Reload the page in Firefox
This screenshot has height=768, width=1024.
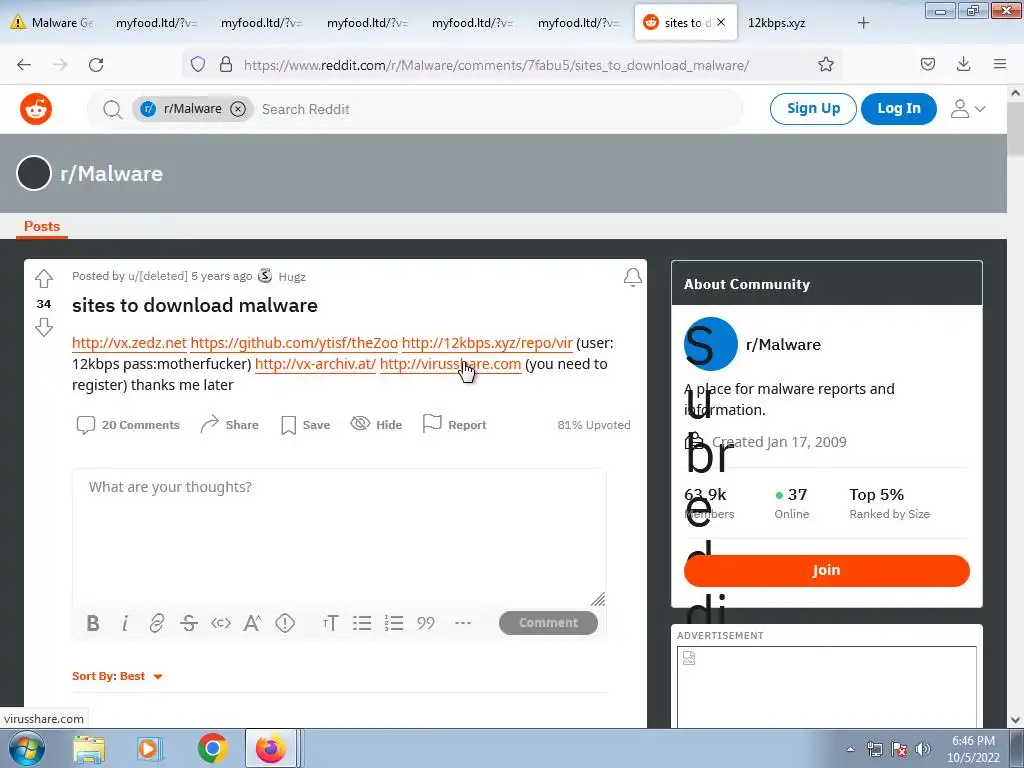pos(96,64)
